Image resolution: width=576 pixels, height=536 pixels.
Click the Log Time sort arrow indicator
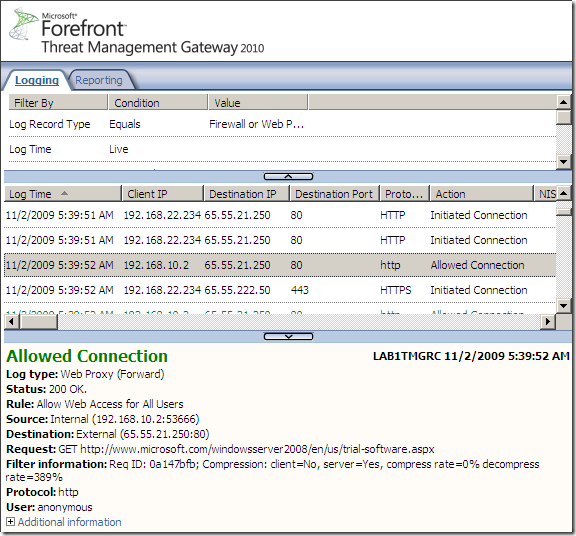click(x=65, y=193)
